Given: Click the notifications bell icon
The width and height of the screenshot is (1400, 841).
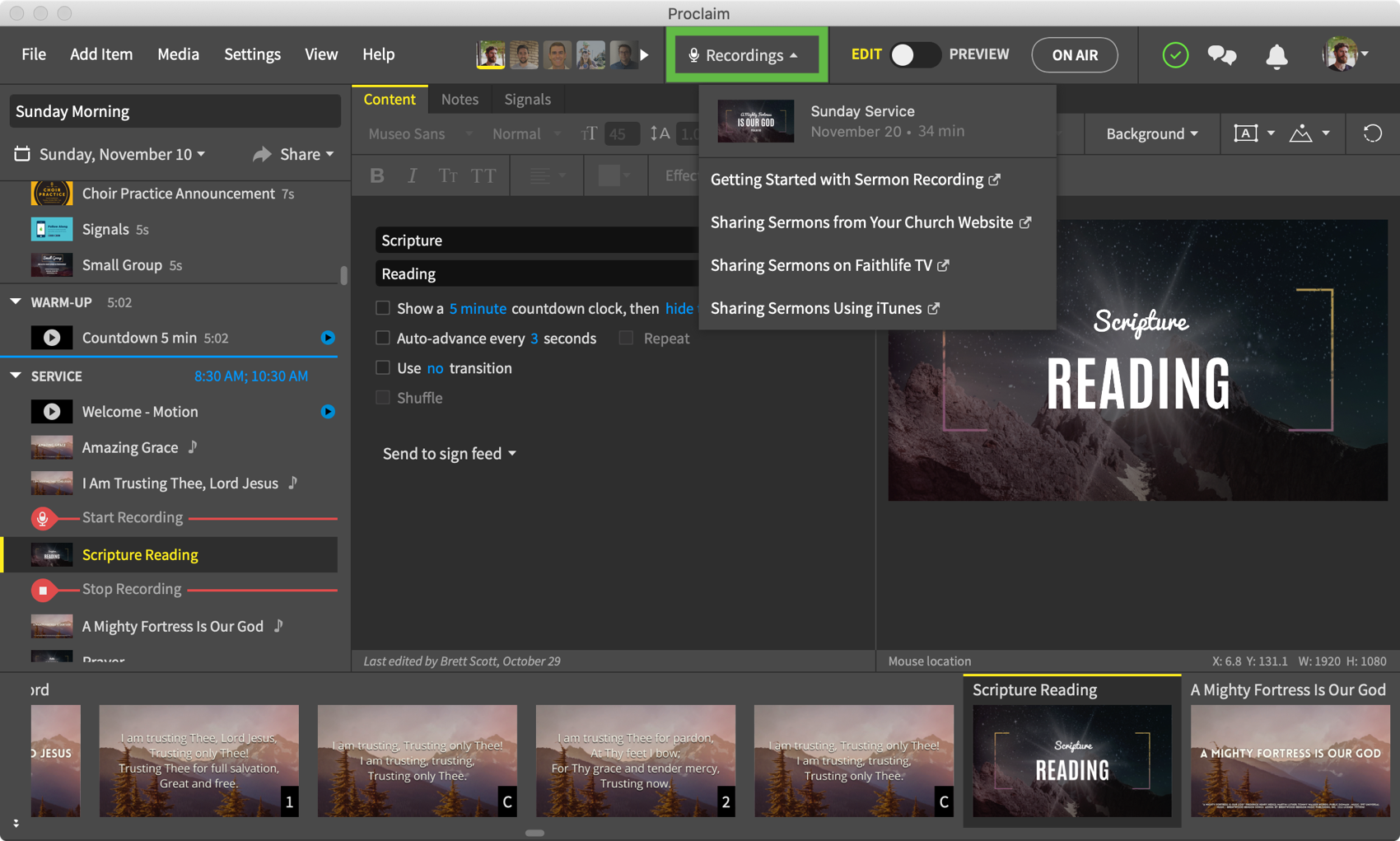Looking at the screenshot, I should 1276,56.
